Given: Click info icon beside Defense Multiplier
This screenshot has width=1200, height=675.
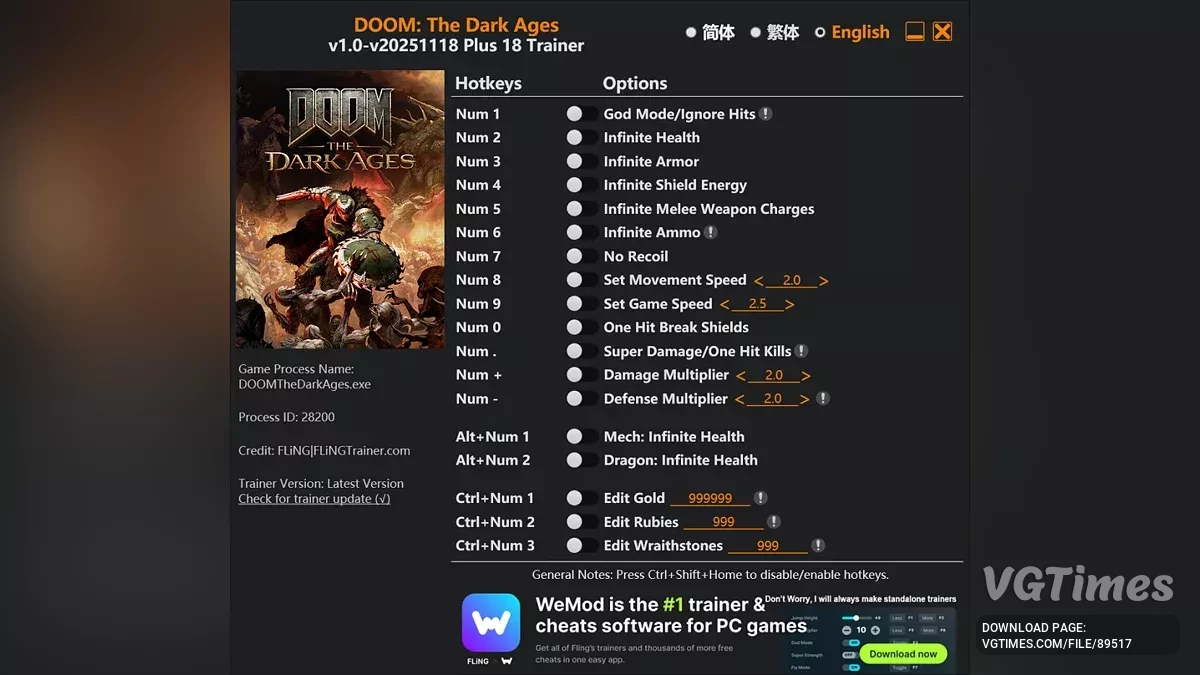Looking at the screenshot, I should pos(822,398).
